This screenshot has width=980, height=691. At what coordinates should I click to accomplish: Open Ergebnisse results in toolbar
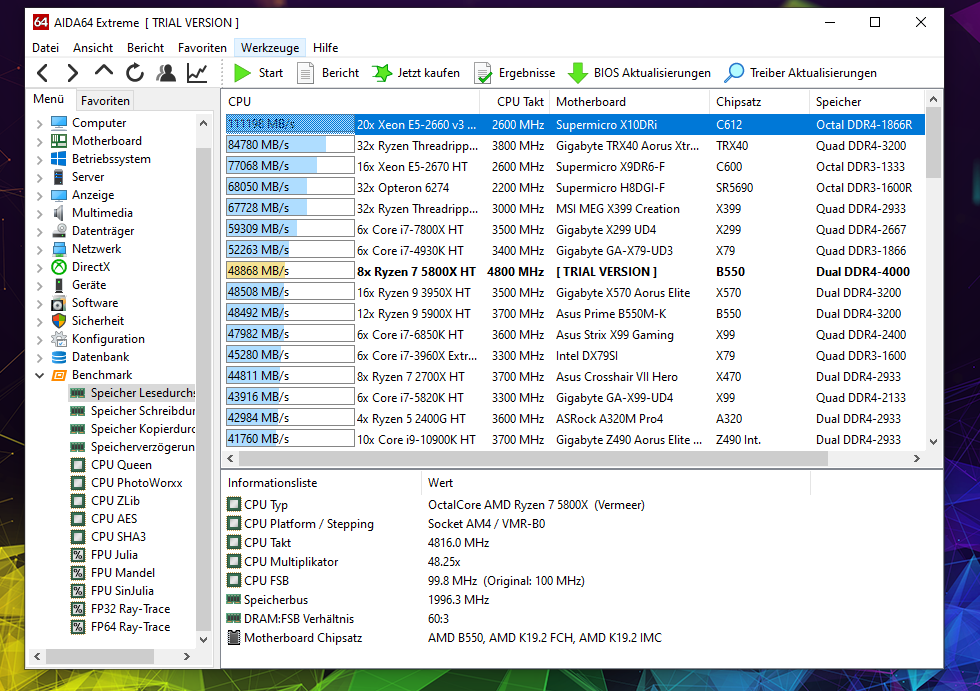pos(515,73)
